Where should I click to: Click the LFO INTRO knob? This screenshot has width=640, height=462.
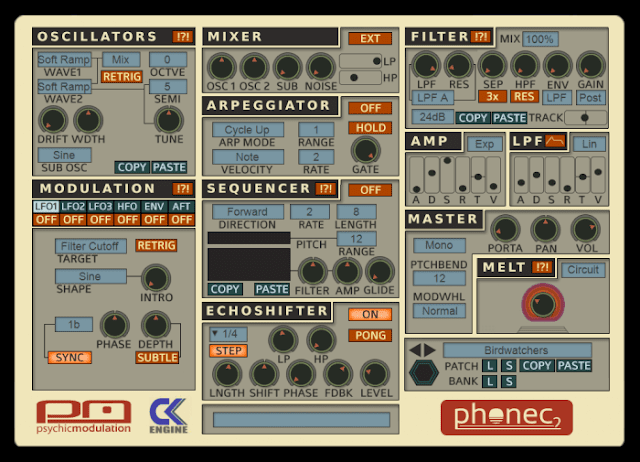[156, 278]
